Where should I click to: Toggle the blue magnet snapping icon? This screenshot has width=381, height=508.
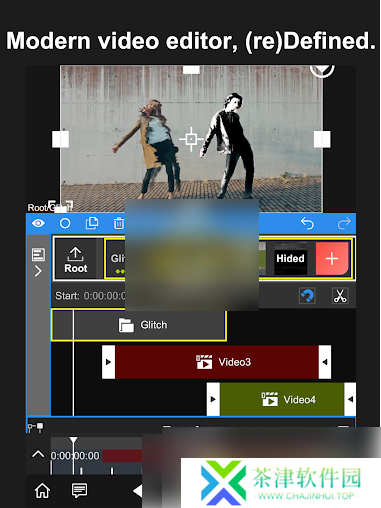point(307,296)
